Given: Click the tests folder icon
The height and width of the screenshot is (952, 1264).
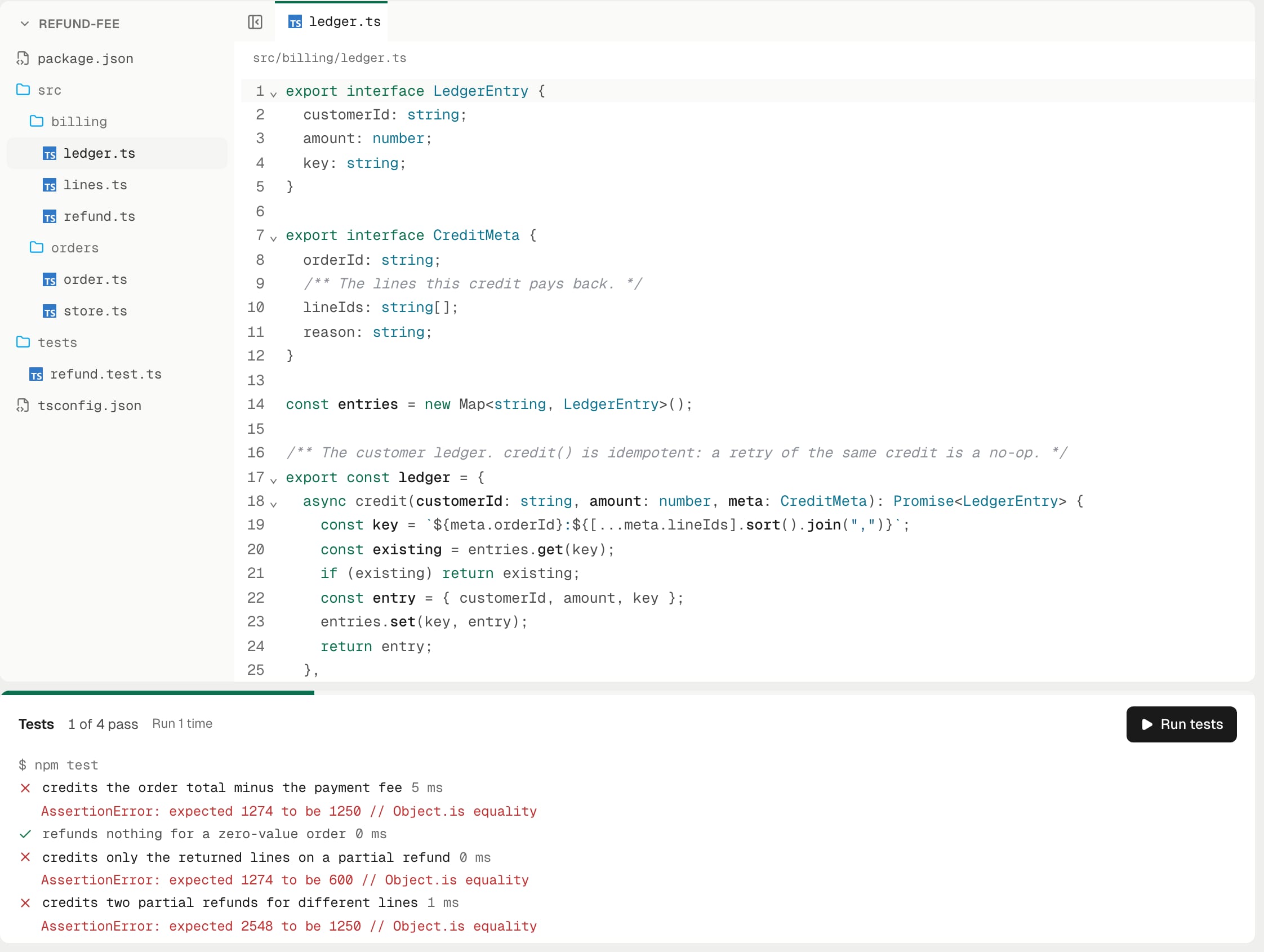Looking at the screenshot, I should (23, 342).
